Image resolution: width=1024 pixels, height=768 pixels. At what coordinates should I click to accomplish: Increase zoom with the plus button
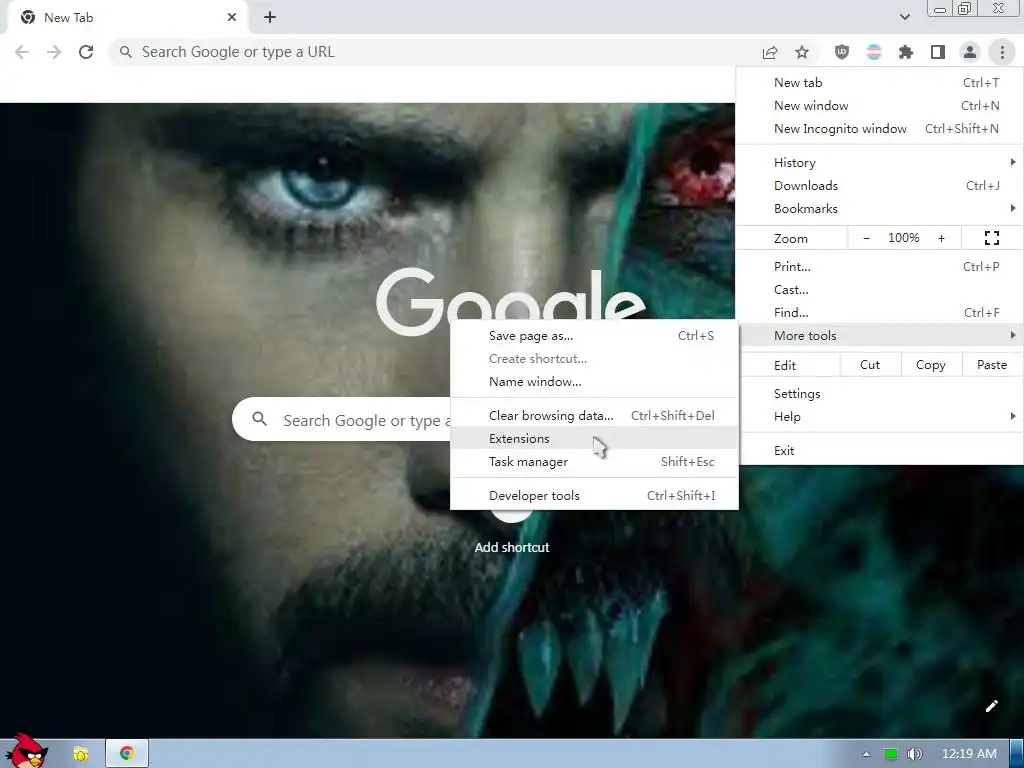coord(941,238)
